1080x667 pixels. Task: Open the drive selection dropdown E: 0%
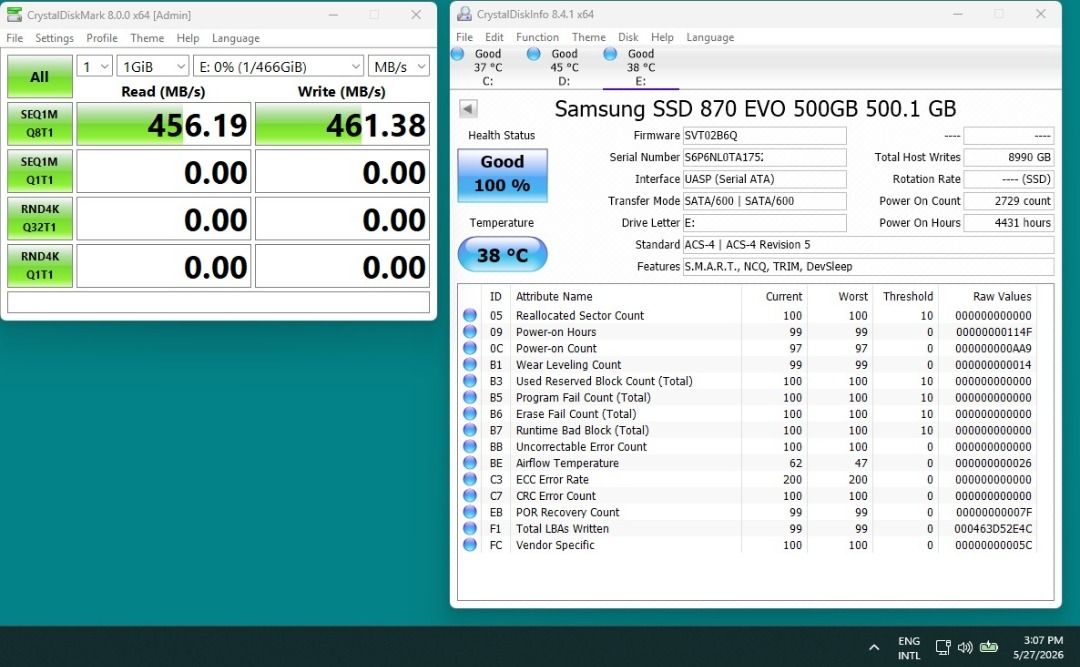(278, 66)
